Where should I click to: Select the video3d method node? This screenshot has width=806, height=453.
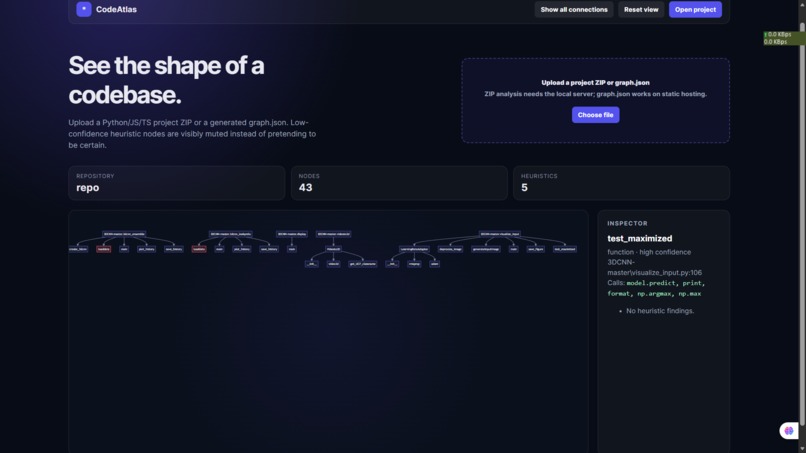pyautogui.click(x=334, y=264)
